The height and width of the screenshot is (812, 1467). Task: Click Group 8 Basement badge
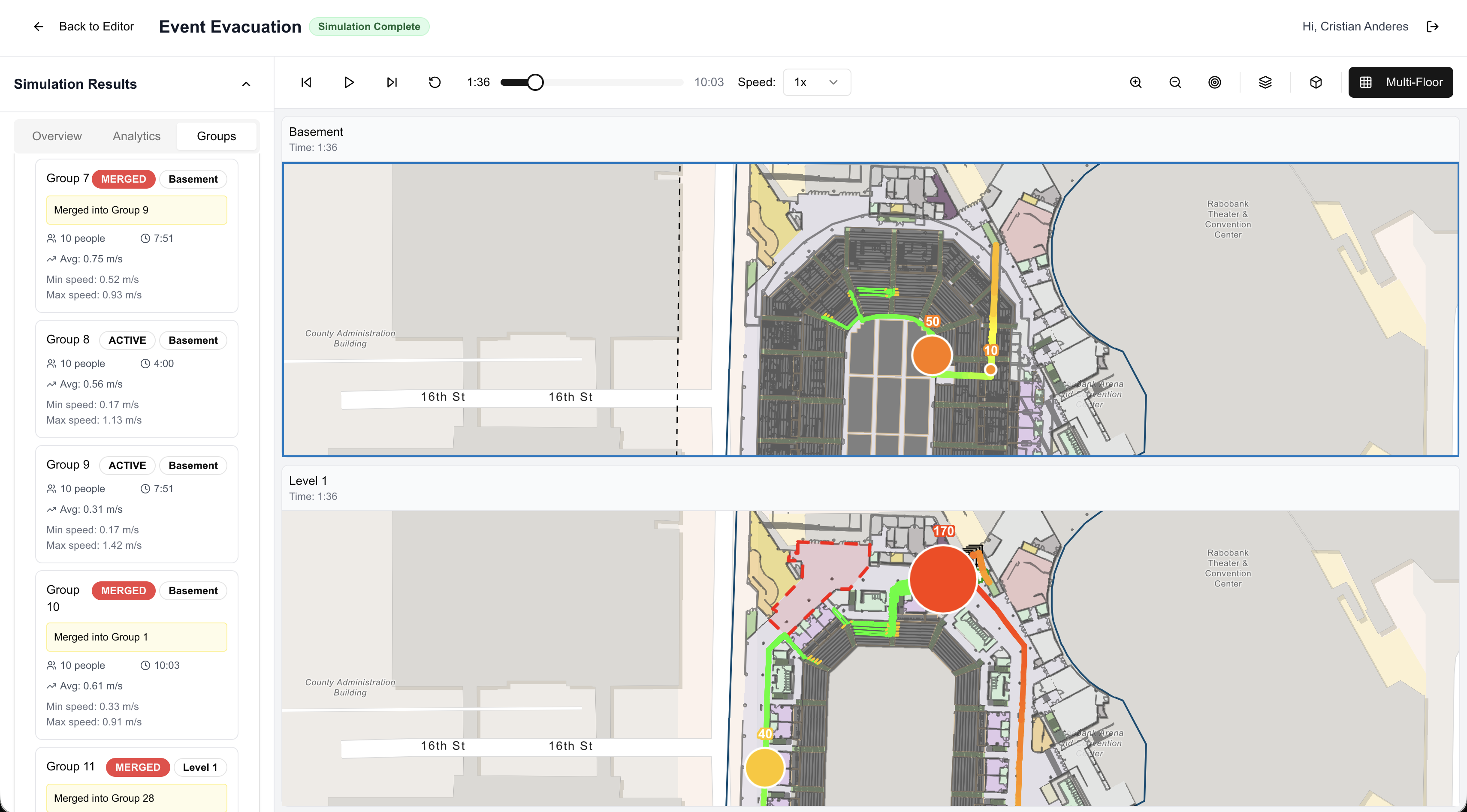tap(193, 340)
